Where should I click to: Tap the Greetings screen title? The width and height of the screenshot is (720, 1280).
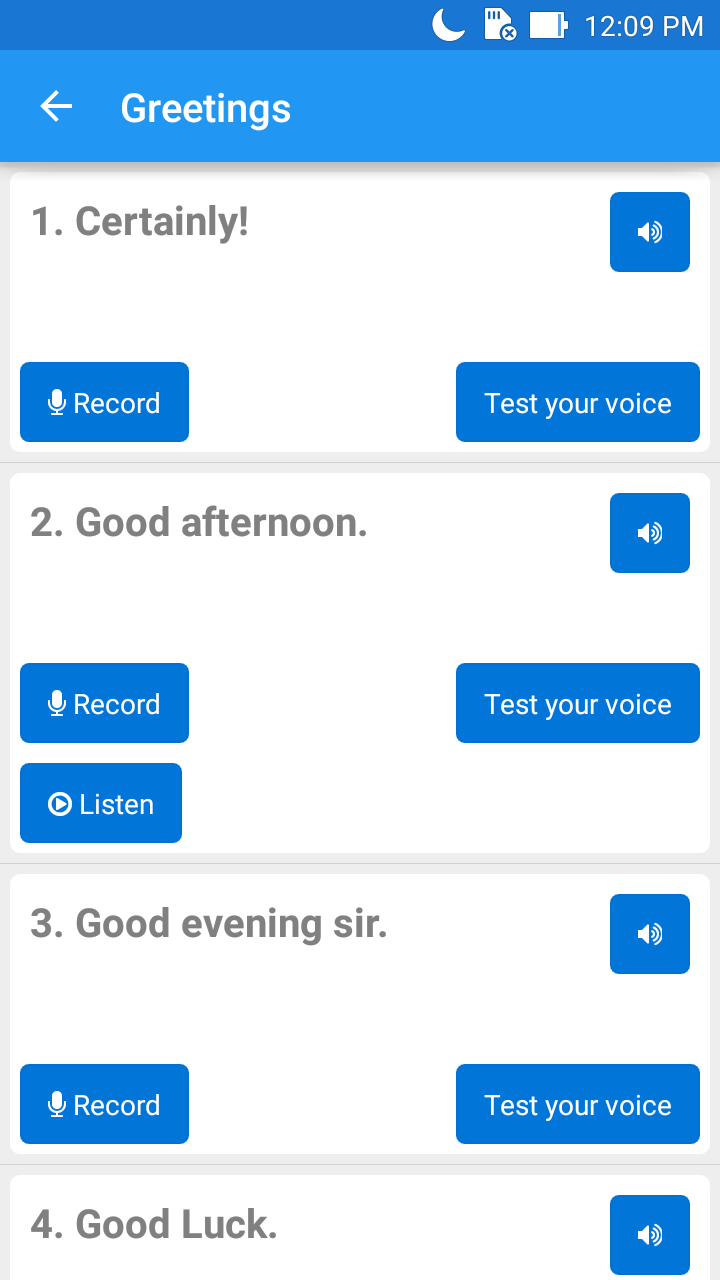click(206, 108)
